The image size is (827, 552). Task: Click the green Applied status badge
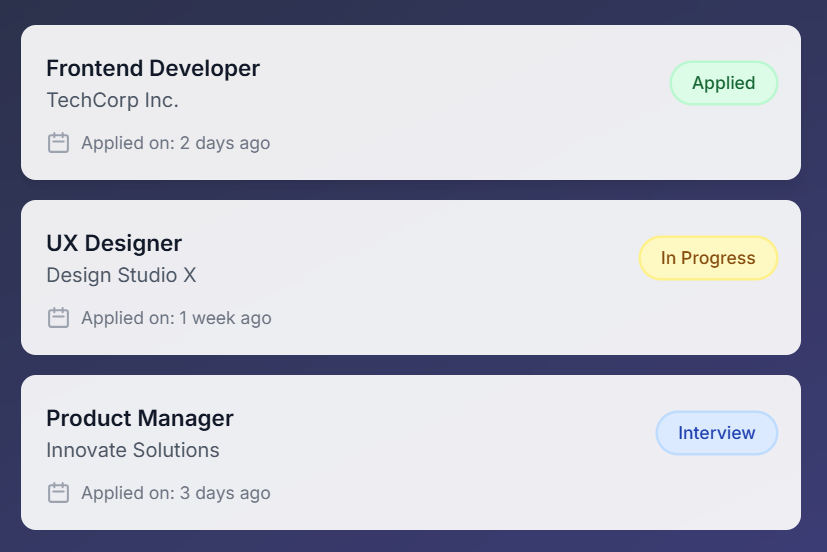tap(723, 83)
